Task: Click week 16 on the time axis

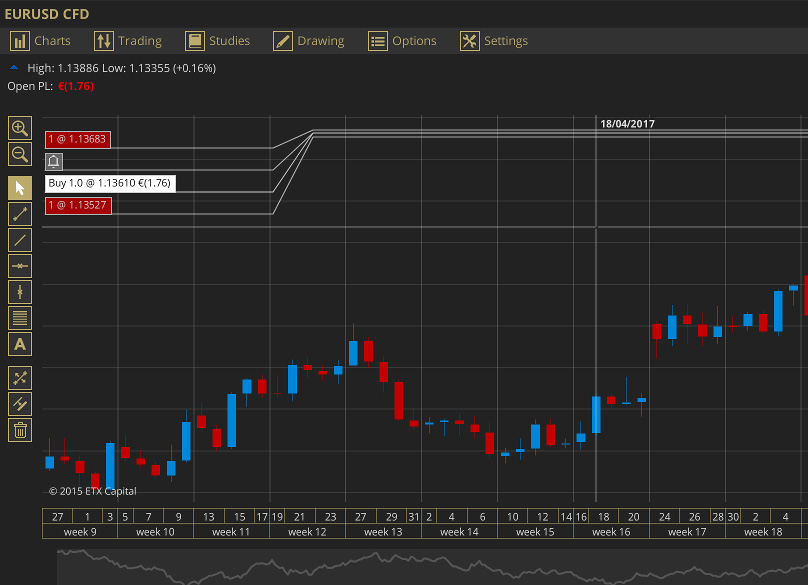Action: (x=611, y=531)
